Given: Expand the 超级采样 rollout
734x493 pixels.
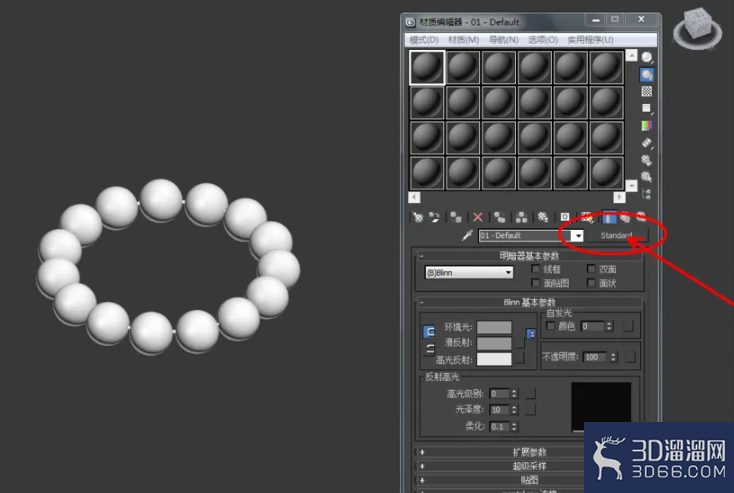Looking at the screenshot, I should (x=529, y=466).
